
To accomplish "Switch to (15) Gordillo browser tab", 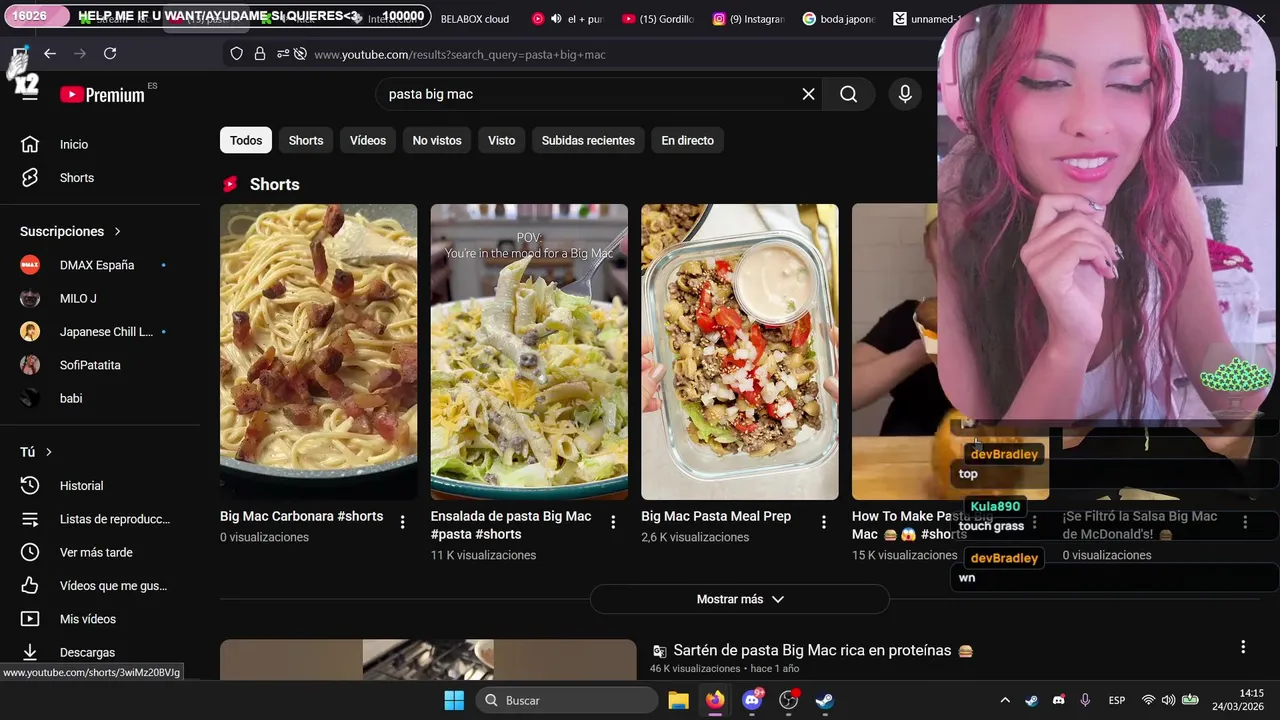I will click(x=657, y=19).
